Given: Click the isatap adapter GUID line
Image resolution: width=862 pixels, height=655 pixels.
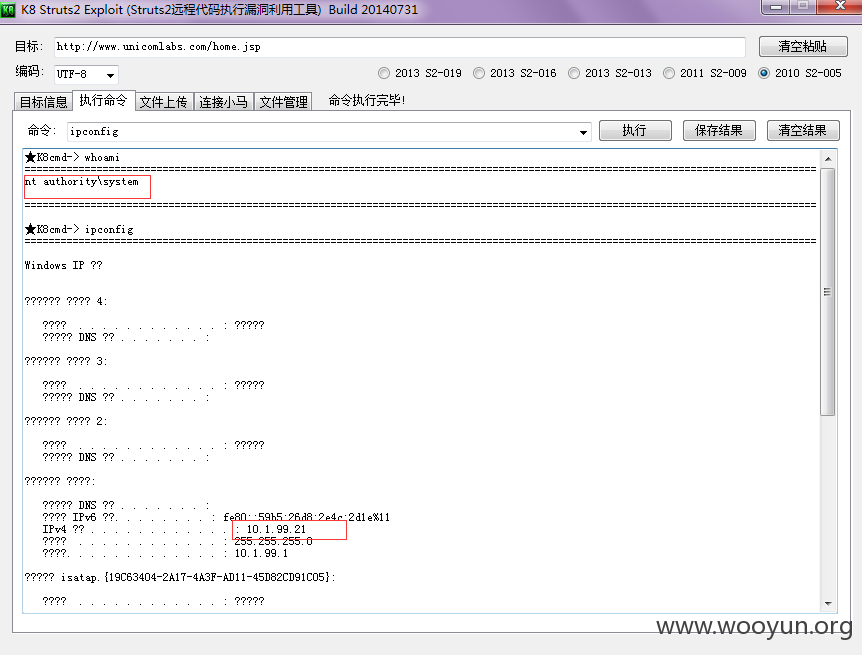Looking at the screenshot, I should [x=180, y=577].
